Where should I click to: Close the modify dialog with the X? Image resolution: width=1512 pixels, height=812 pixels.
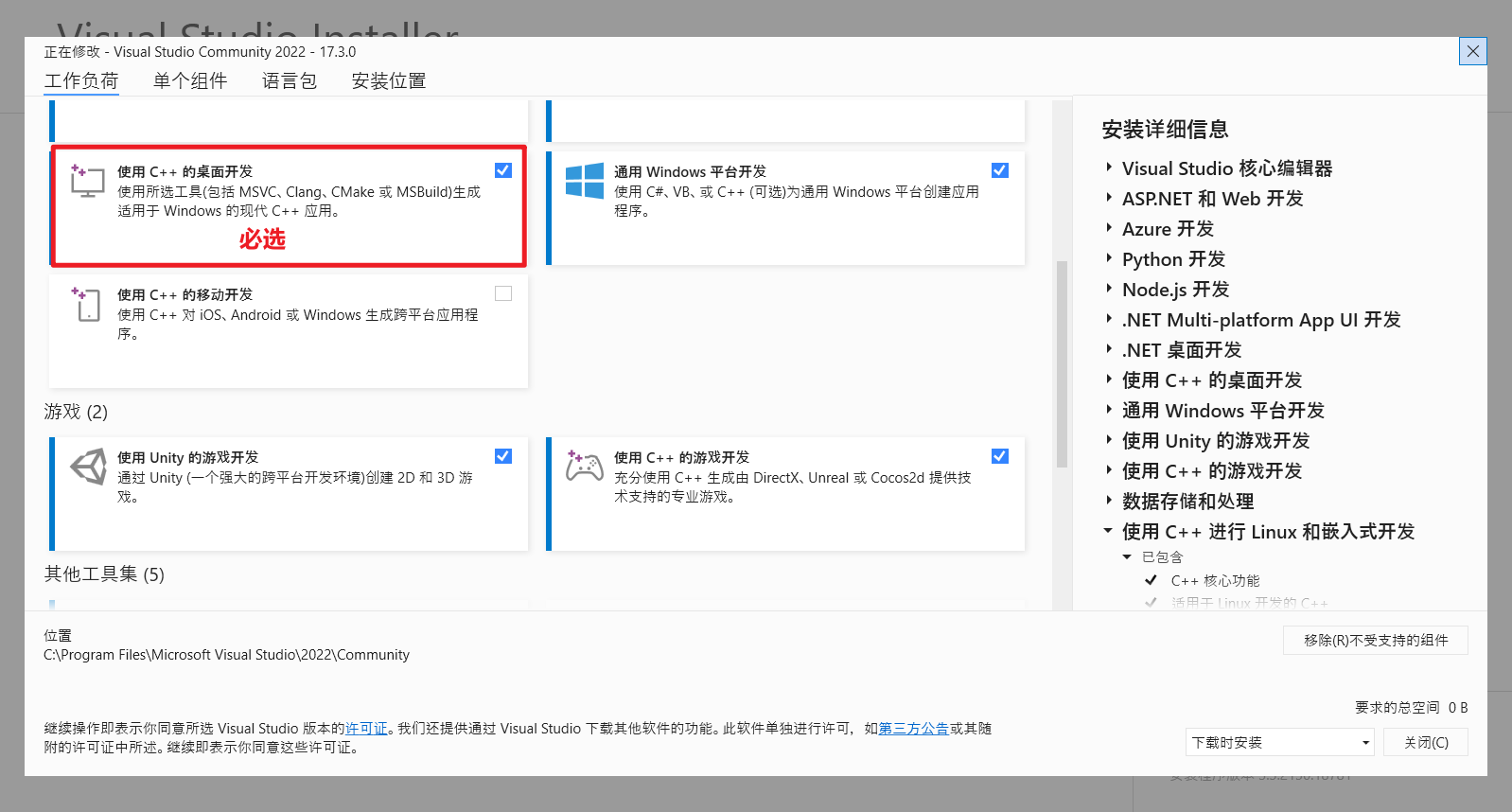[x=1473, y=51]
